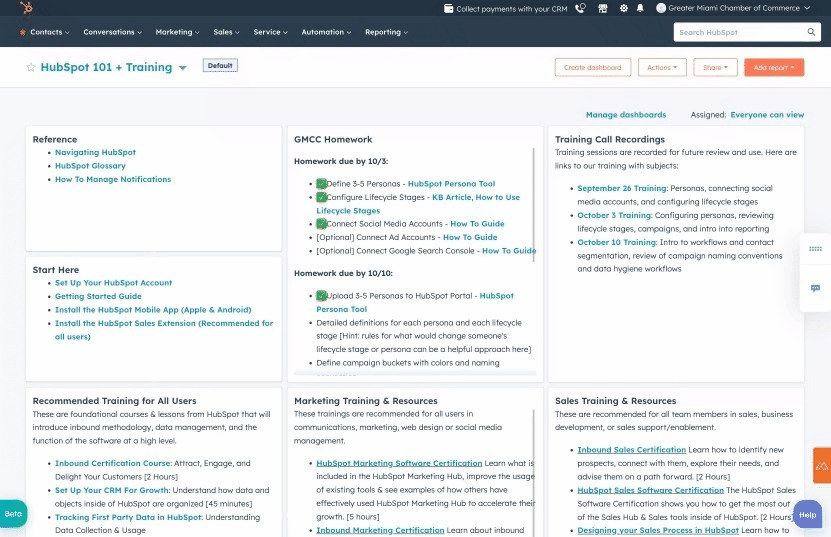Open Install the HubSpot Sales Extension link
831x537 pixels.
164,330
